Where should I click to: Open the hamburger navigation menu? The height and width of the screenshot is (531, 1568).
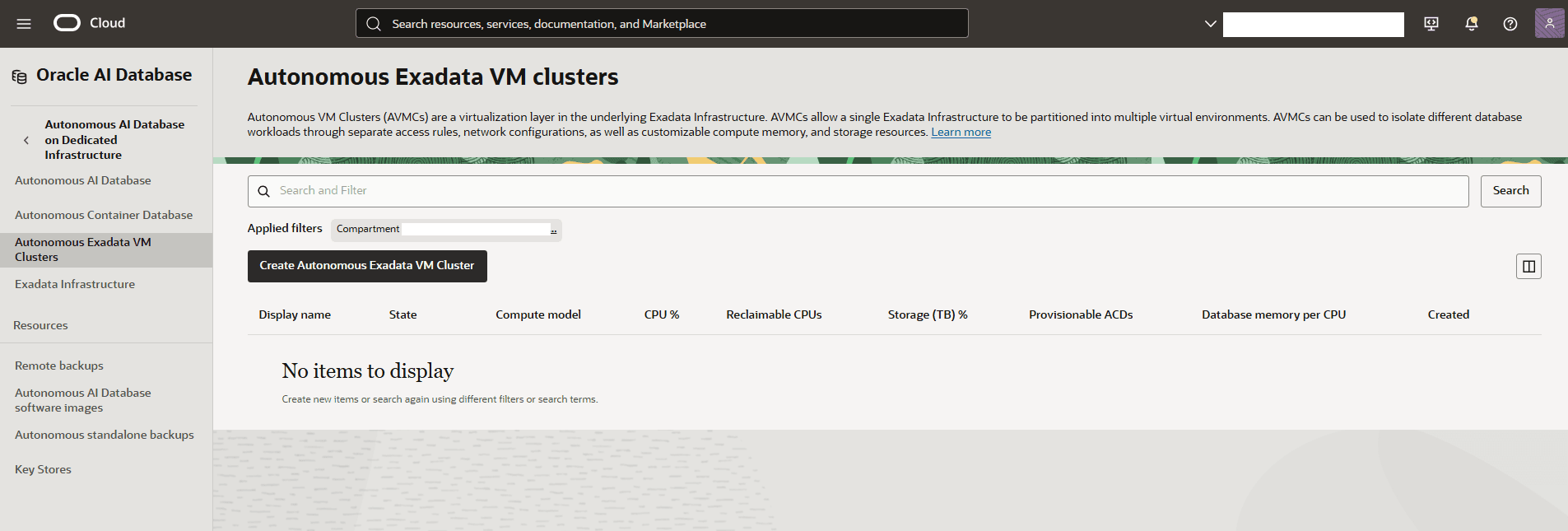click(x=24, y=24)
